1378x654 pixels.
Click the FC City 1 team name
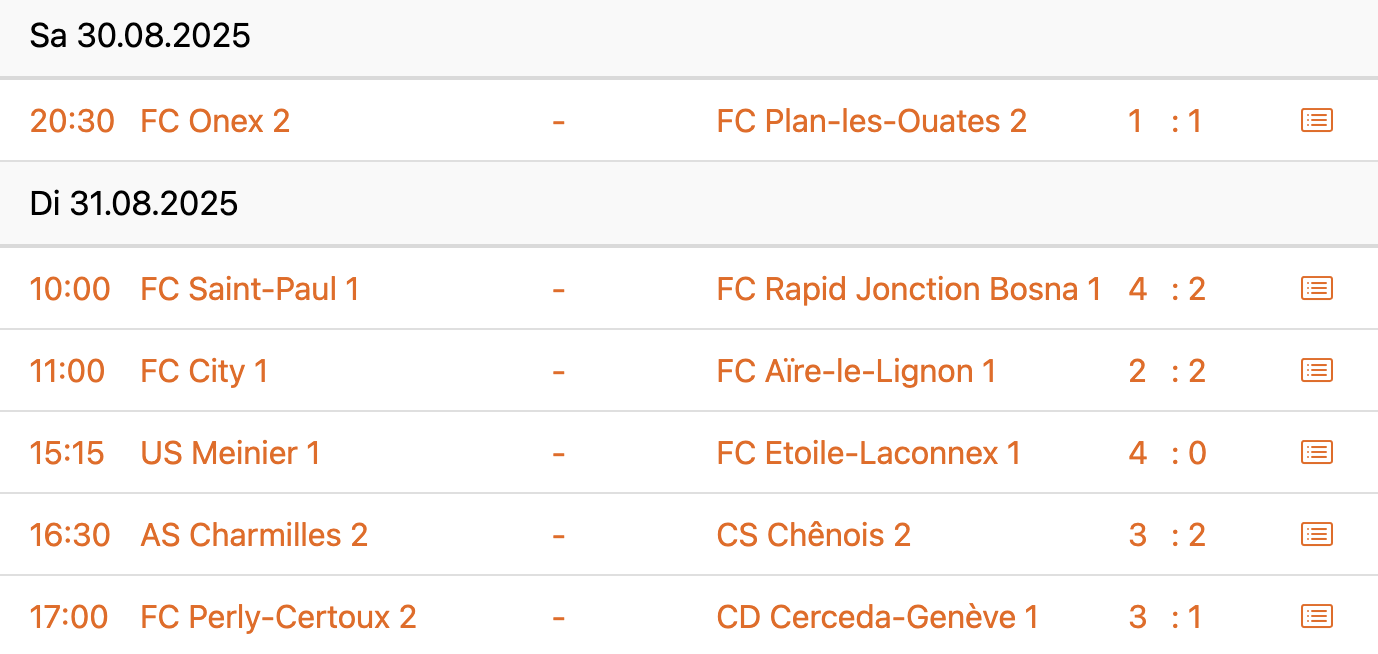click(204, 371)
